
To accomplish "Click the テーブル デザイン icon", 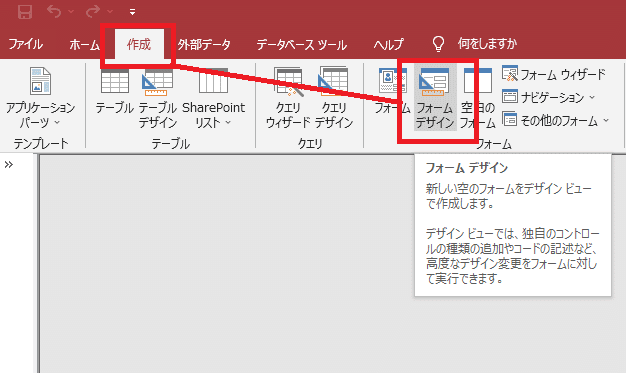I will 158,82.
